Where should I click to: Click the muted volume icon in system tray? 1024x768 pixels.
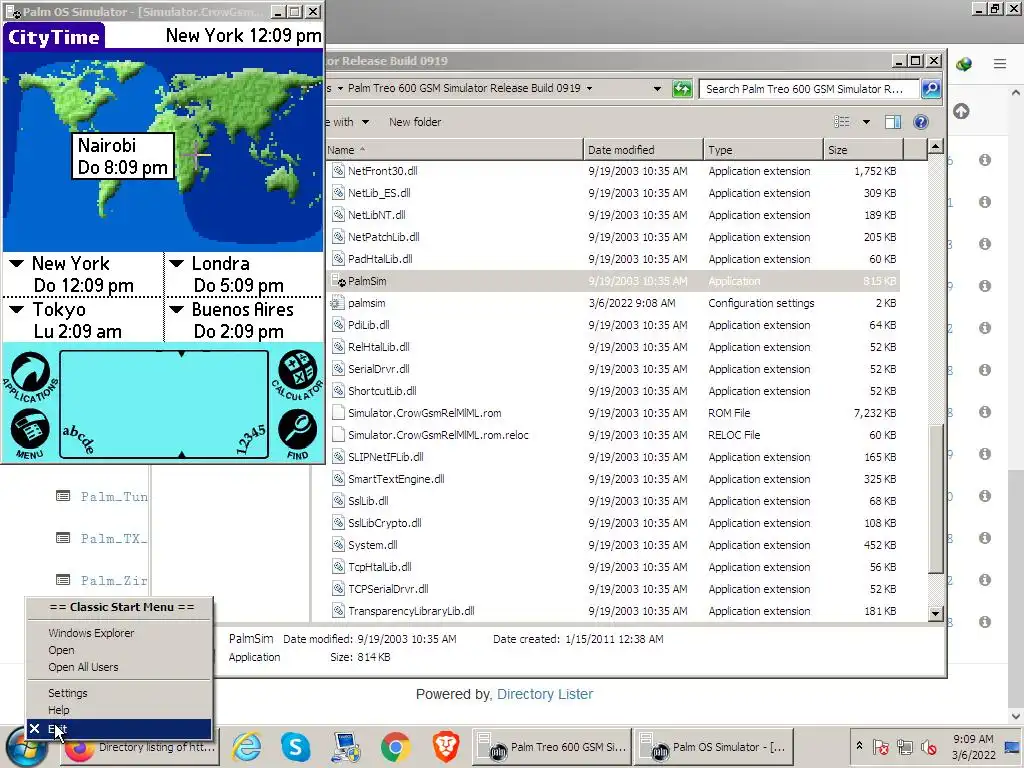929,746
